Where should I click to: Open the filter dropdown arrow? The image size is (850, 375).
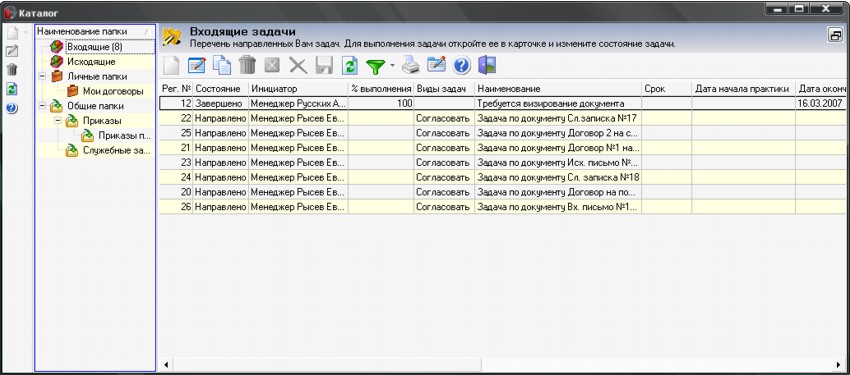tap(392, 66)
